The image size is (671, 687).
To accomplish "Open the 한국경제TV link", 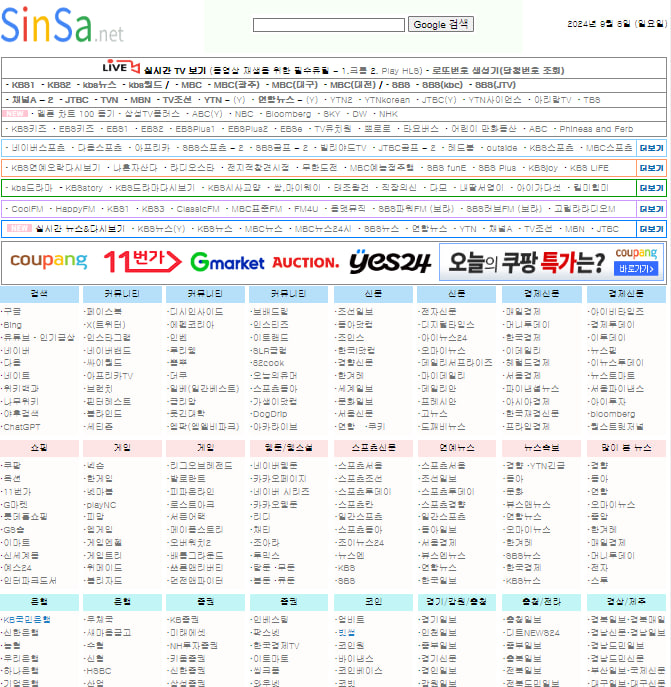I will coord(276,645).
